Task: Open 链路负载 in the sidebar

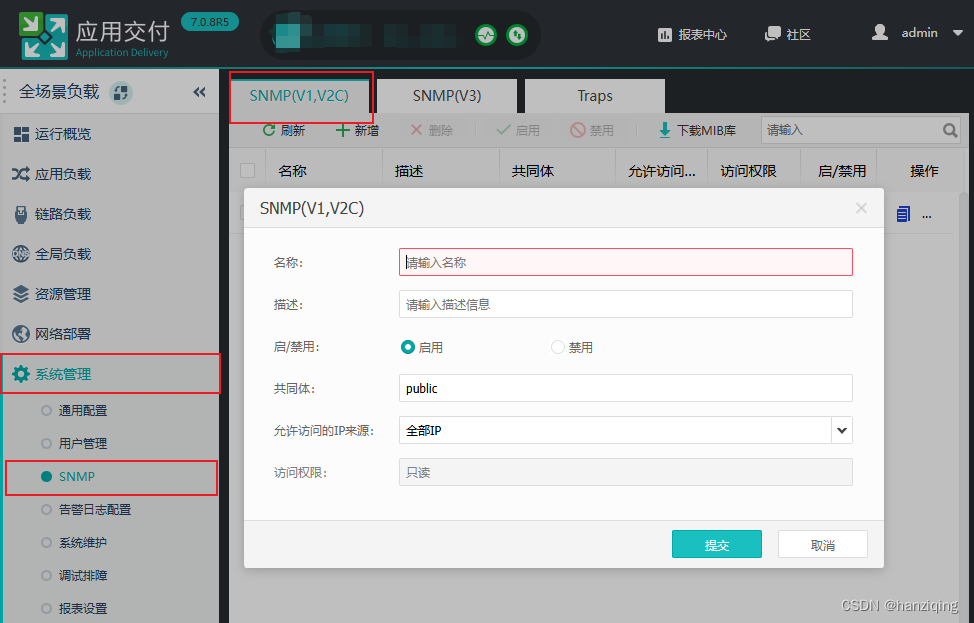Action: [110, 214]
